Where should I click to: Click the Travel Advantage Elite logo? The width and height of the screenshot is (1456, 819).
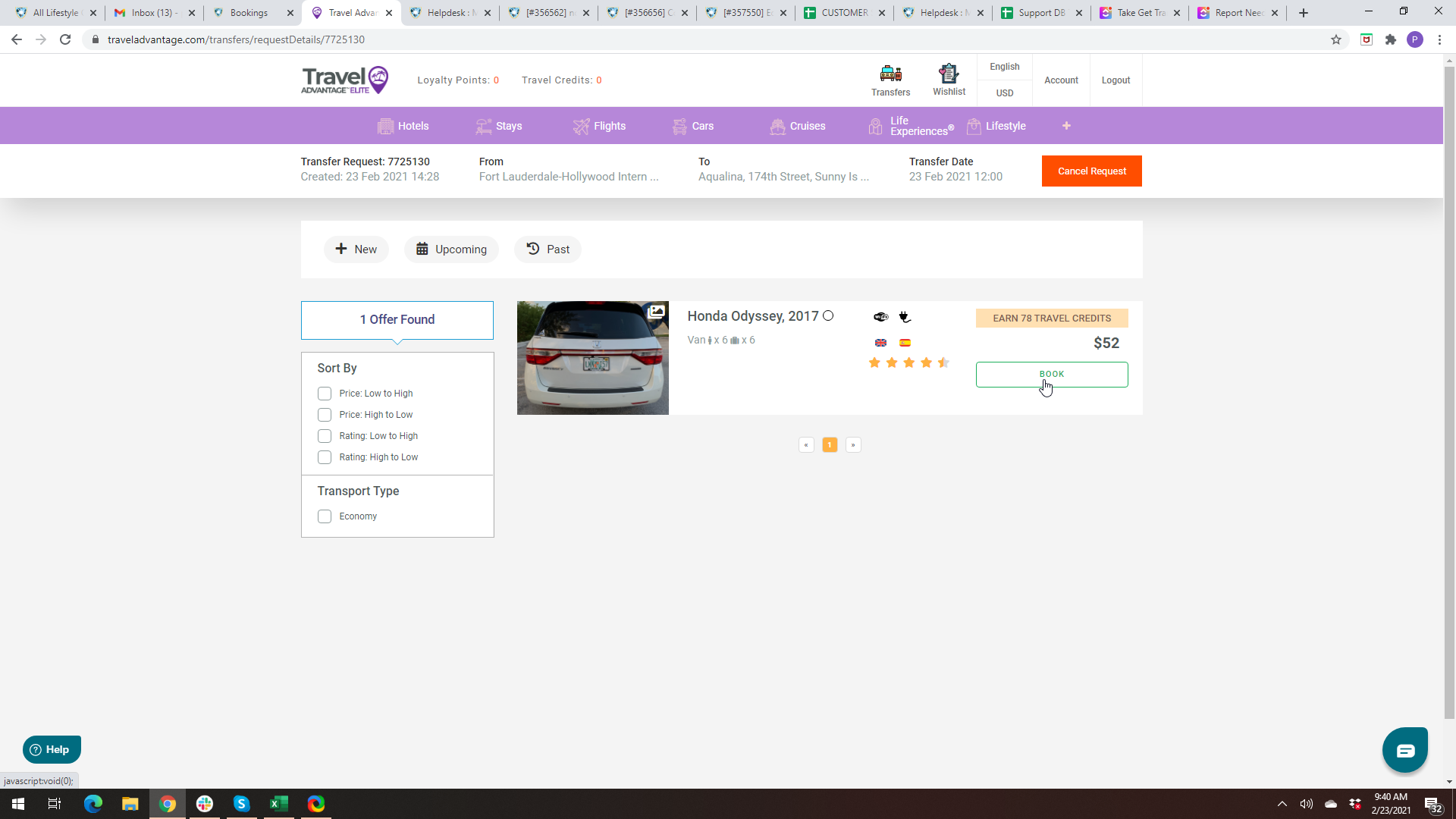(x=345, y=80)
